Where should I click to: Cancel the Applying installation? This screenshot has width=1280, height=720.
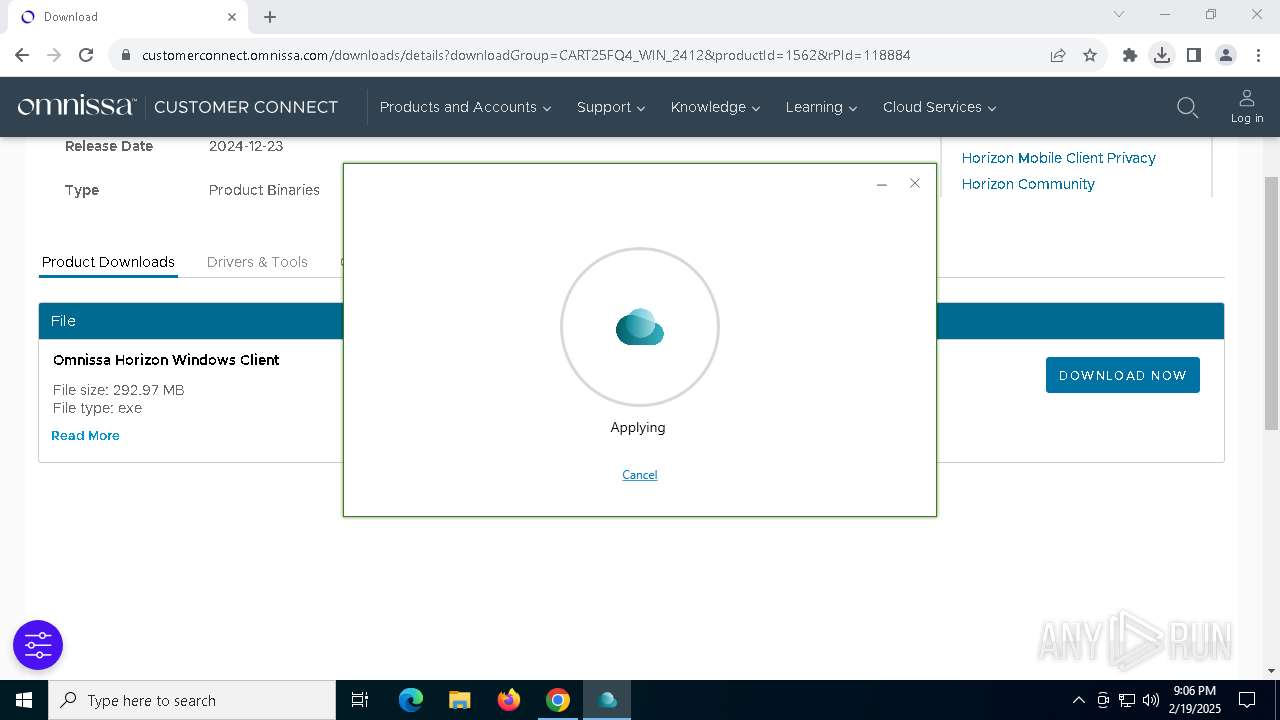[x=640, y=475]
